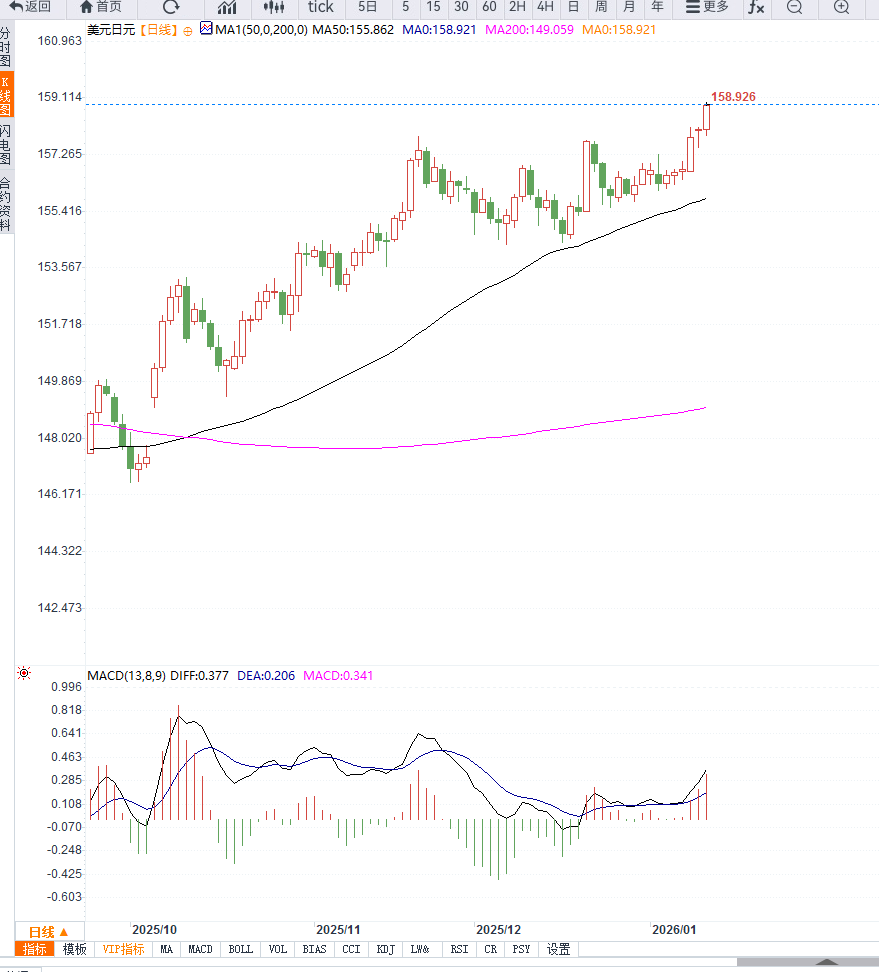The height and width of the screenshot is (972, 879).
Task: Open the fx formula indicator tool
Action: point(756,7)
